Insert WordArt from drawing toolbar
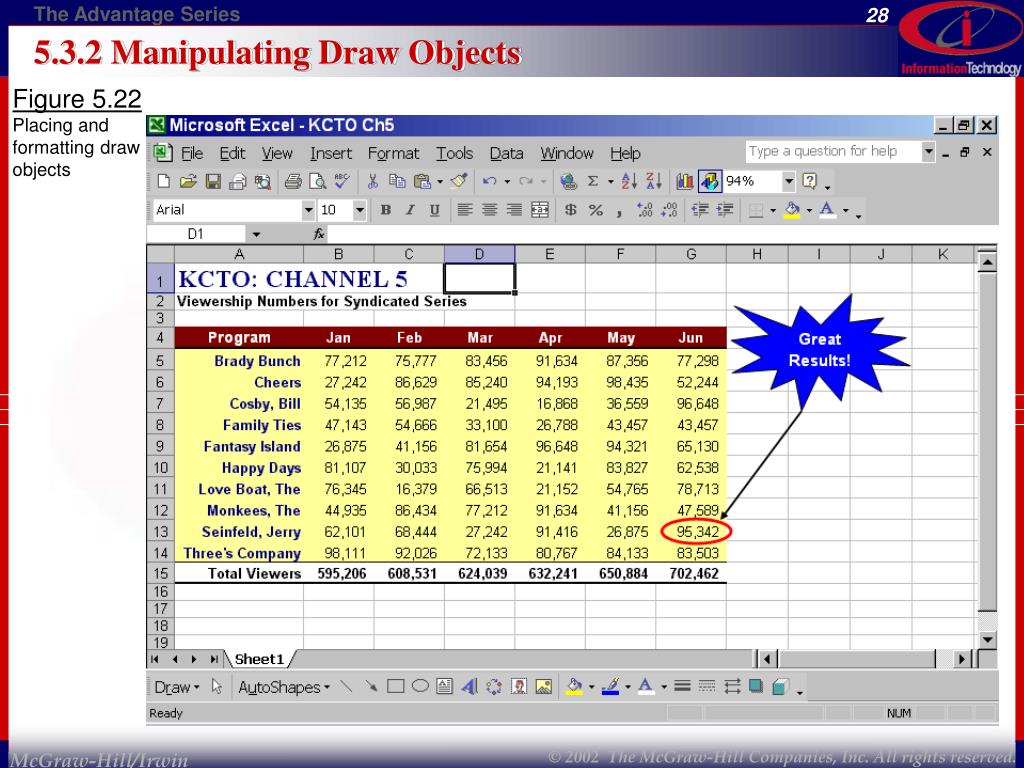 (x=469, y=686)
